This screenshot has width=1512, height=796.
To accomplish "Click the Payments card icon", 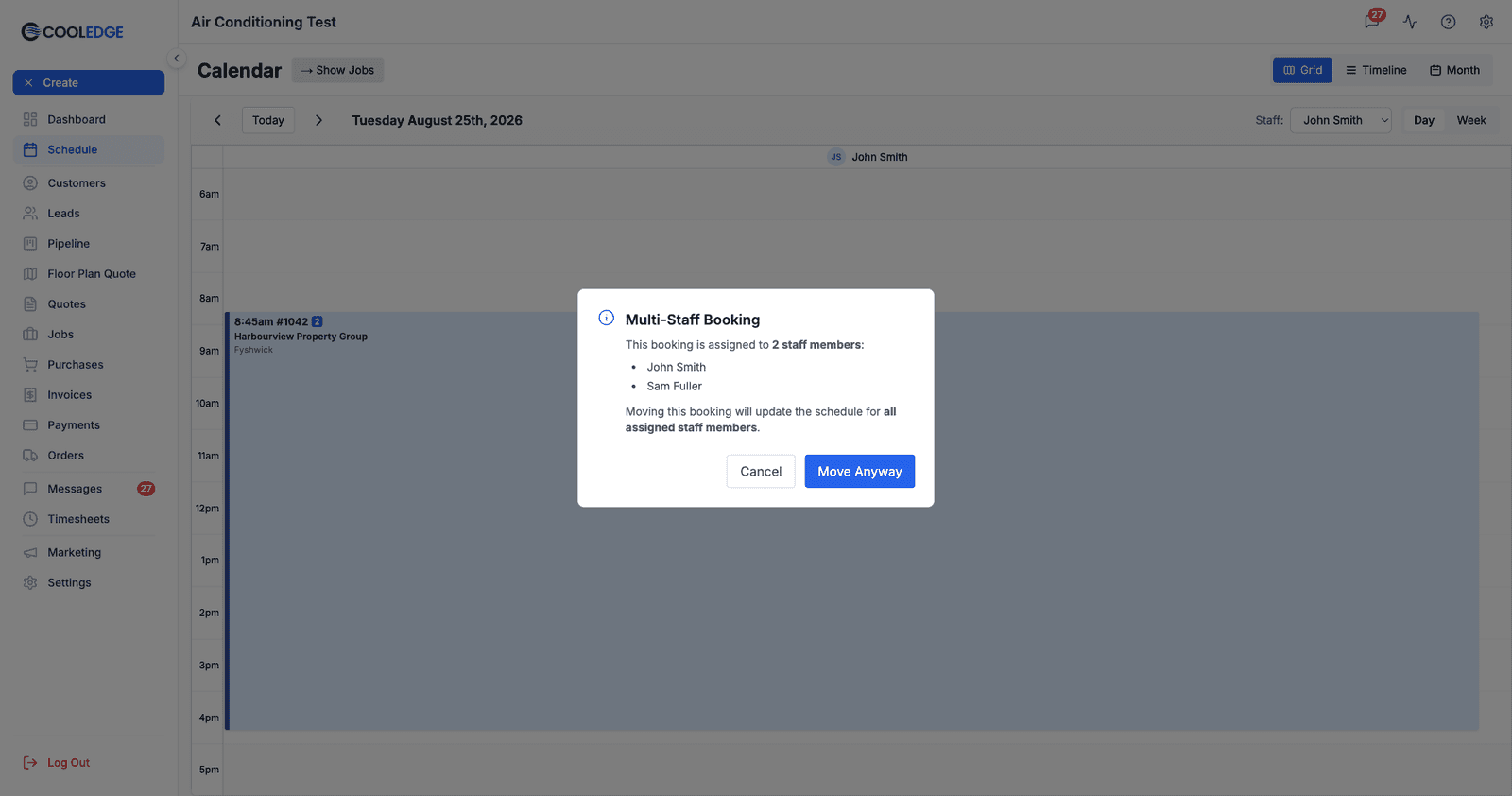I will (30, 424).
